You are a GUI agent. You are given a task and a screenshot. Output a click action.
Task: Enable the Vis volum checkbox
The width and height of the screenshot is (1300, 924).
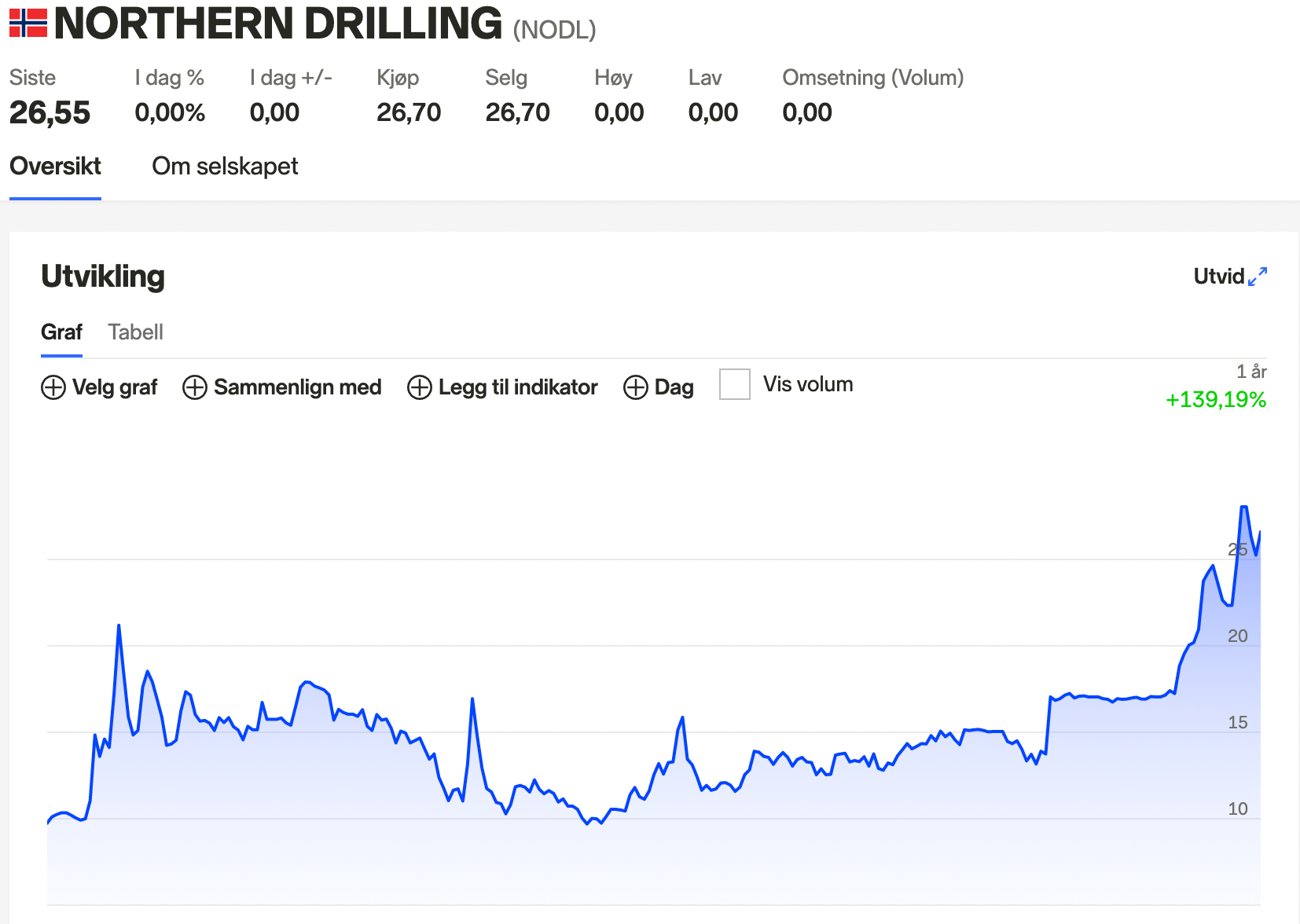(735, 384)
